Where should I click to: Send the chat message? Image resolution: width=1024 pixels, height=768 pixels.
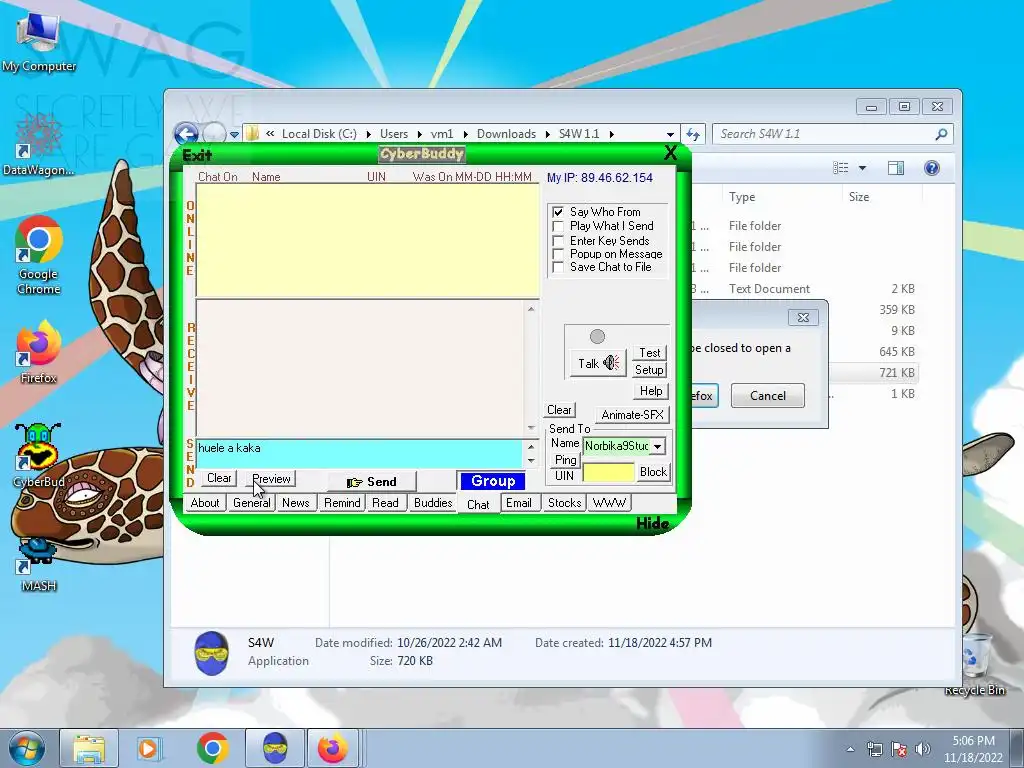[x=372, y=482]
